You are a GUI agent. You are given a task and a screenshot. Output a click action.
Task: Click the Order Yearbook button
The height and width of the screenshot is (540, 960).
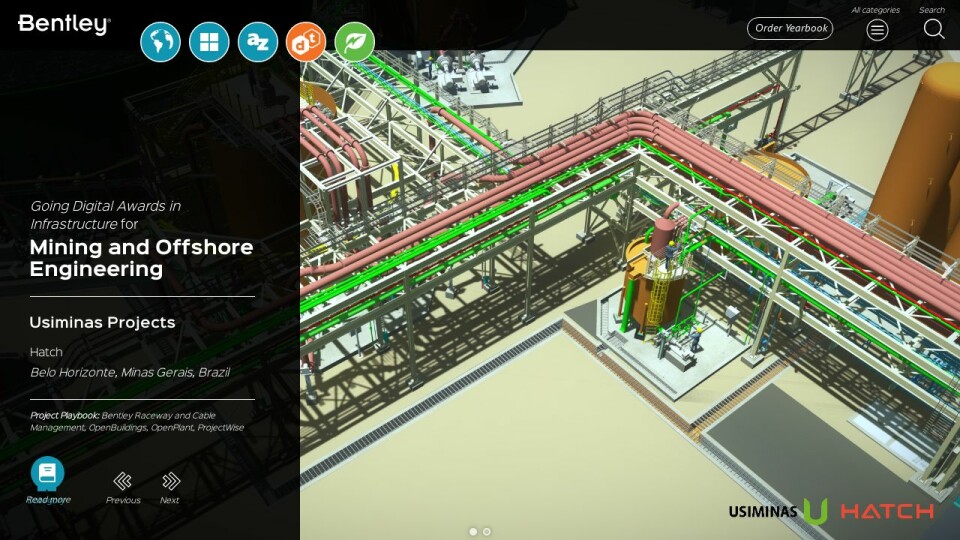[790, 28]
